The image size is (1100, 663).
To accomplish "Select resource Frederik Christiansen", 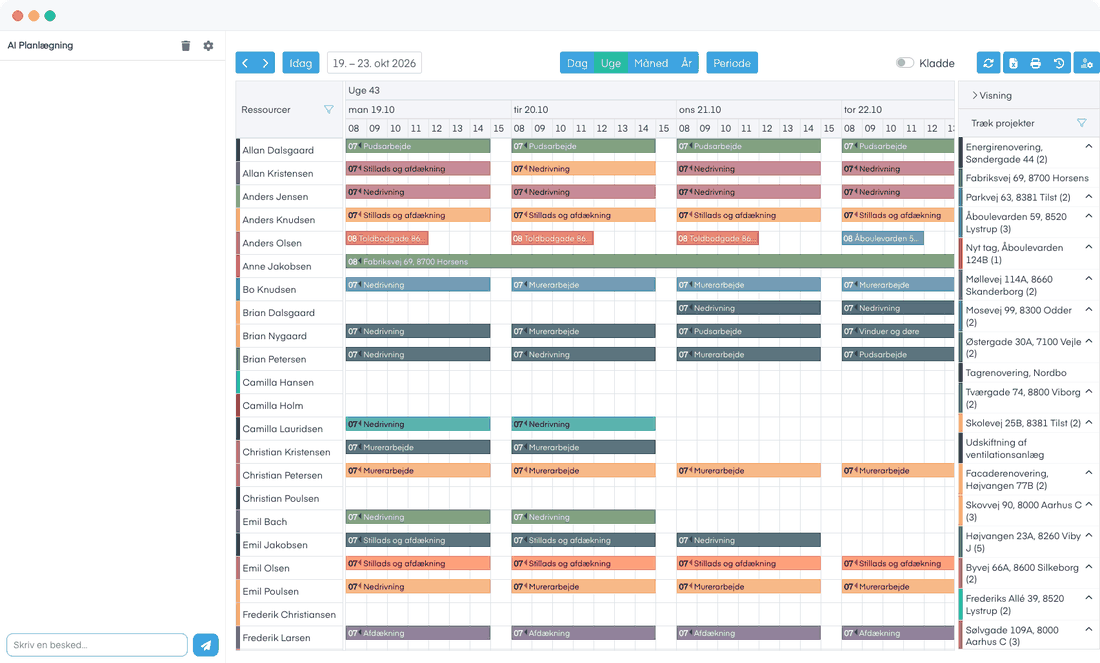I will click(x=289, y=615).
